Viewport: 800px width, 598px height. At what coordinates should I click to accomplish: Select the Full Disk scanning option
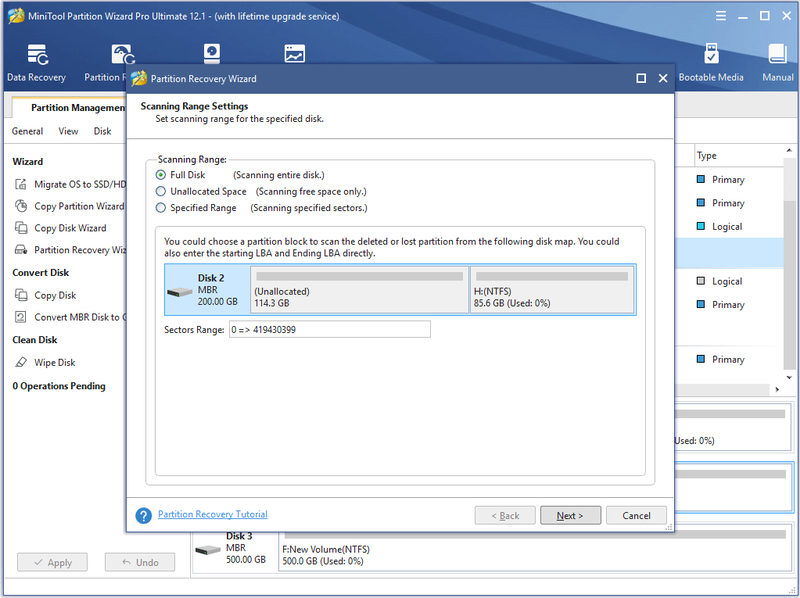tap(161, 175)
